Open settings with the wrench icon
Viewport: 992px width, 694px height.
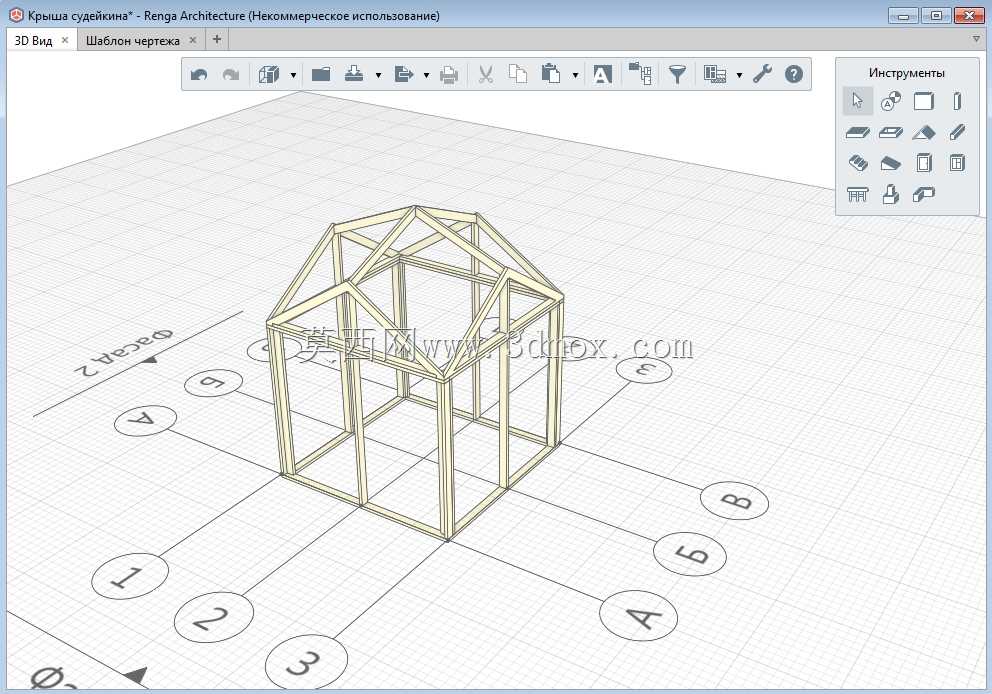tap(762, 75)
